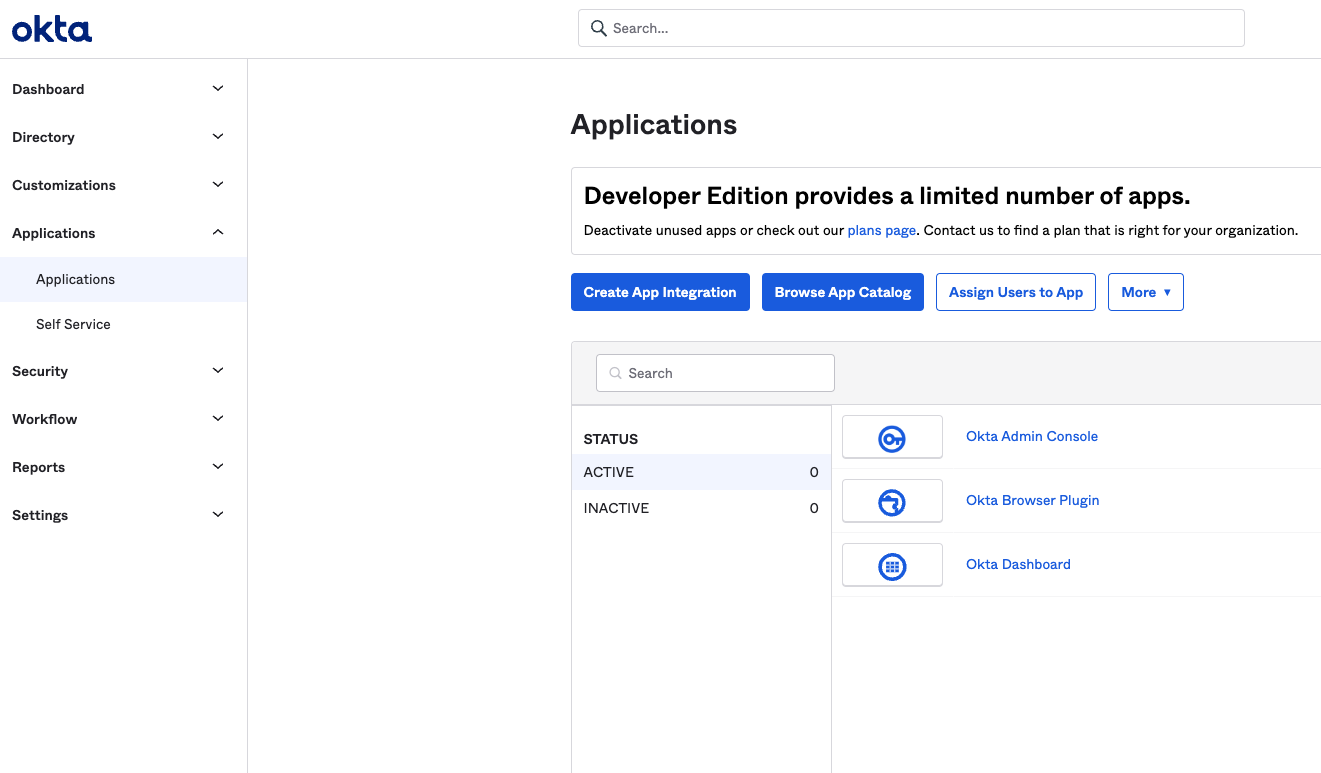Screen dimensions: 1321x773
Task: Open the Okta Dashboard app link
Action: (1018, 564)
